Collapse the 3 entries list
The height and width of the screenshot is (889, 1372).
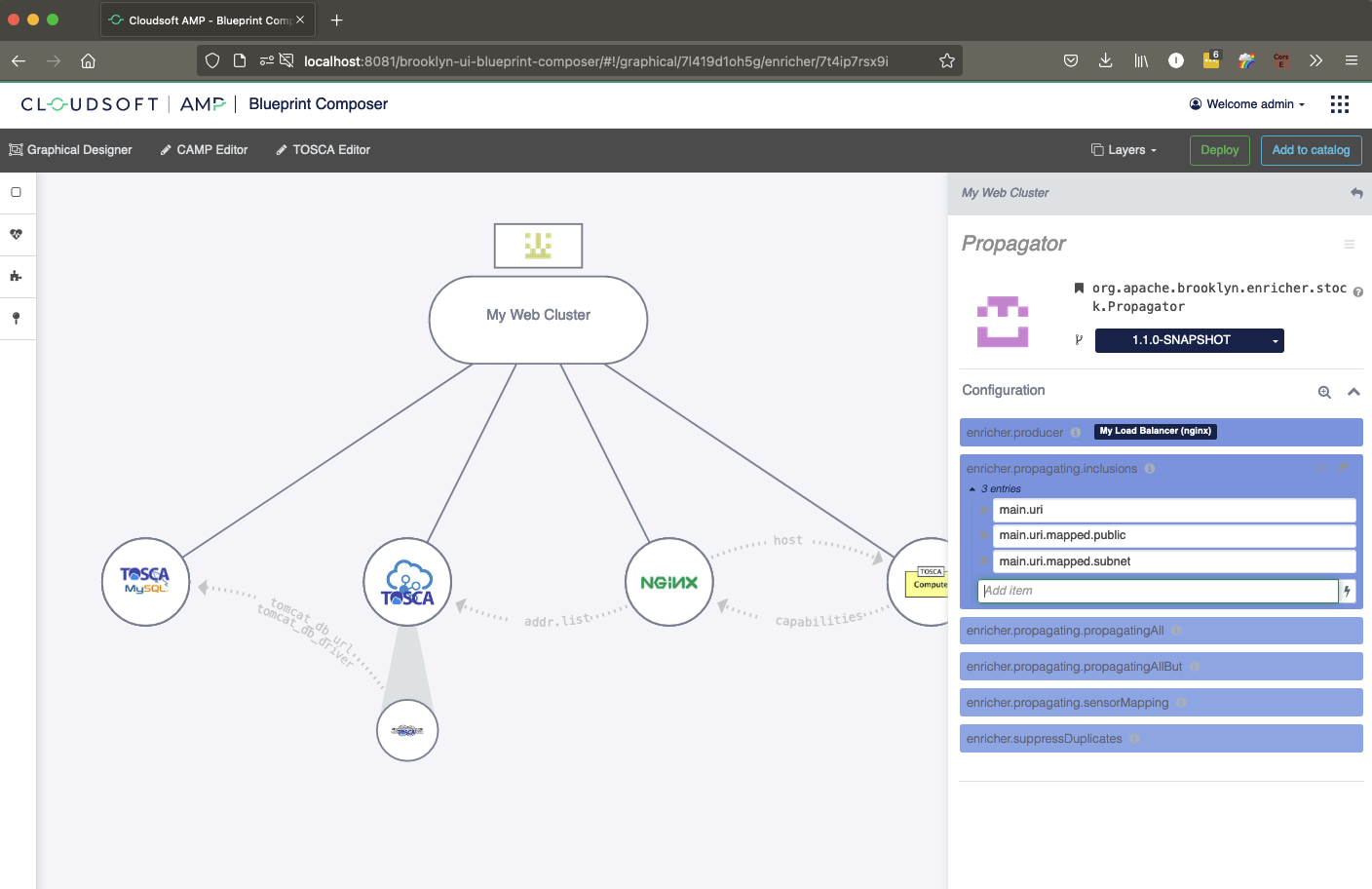pyautogui.click(x=995, y=489)
